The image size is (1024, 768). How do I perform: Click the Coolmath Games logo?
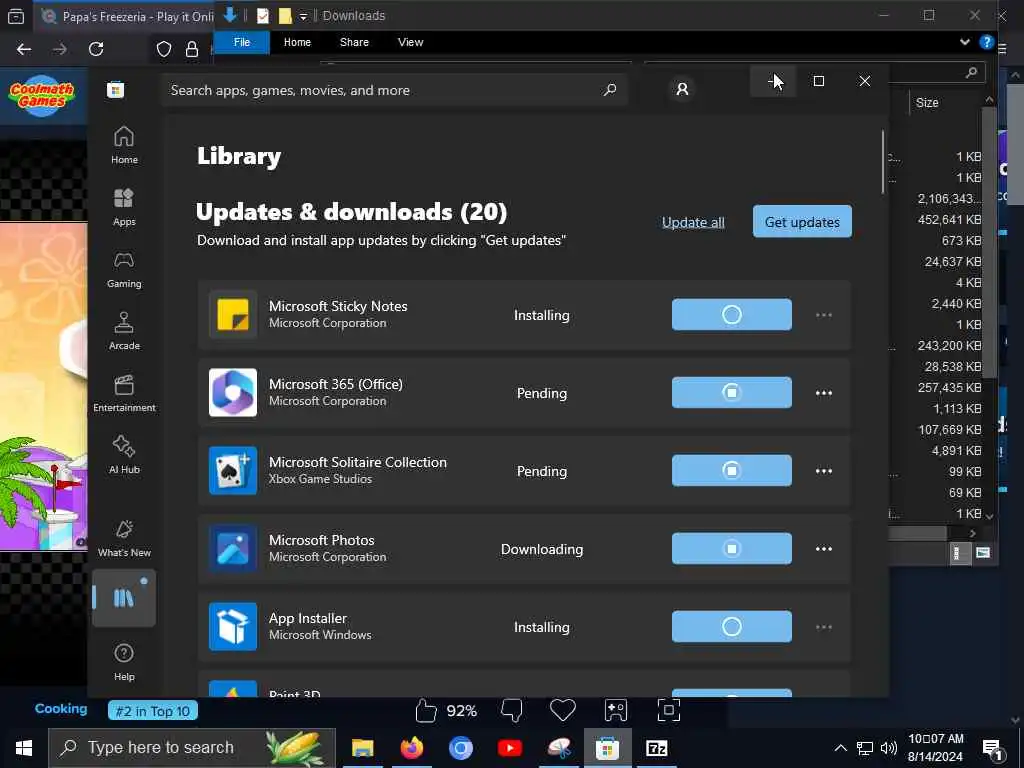tap(42, 95)
